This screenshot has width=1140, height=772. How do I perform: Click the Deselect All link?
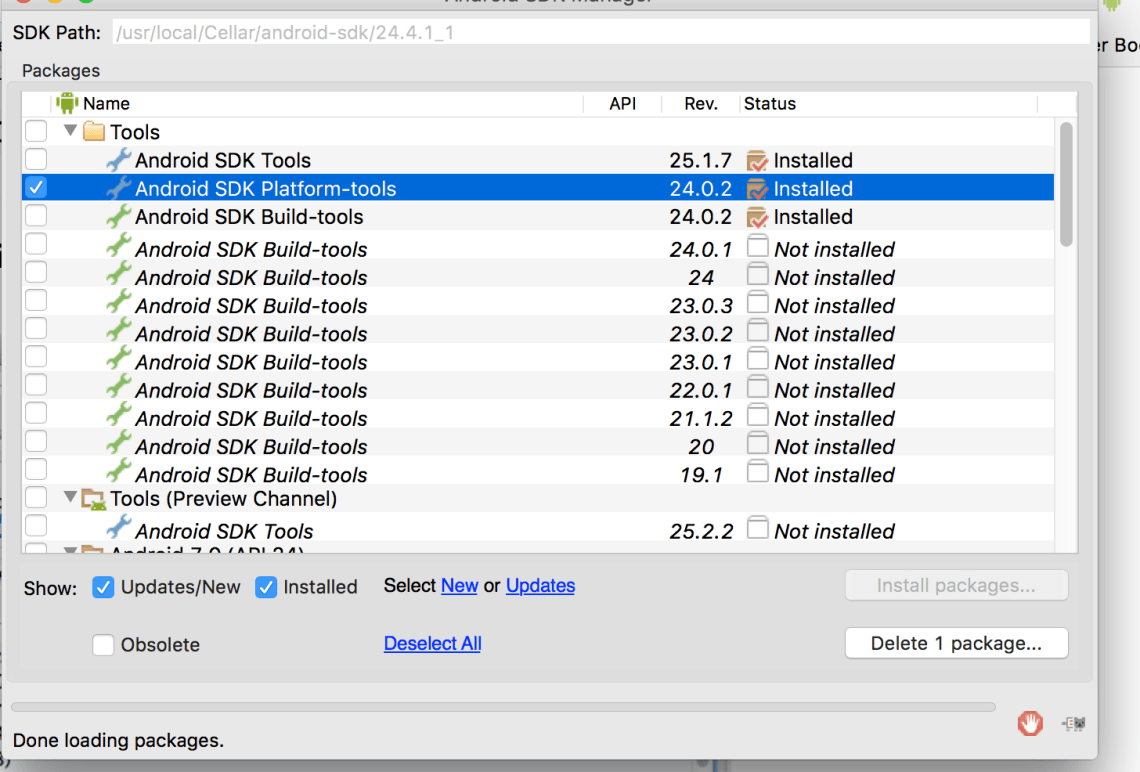[x=432, y=644]
